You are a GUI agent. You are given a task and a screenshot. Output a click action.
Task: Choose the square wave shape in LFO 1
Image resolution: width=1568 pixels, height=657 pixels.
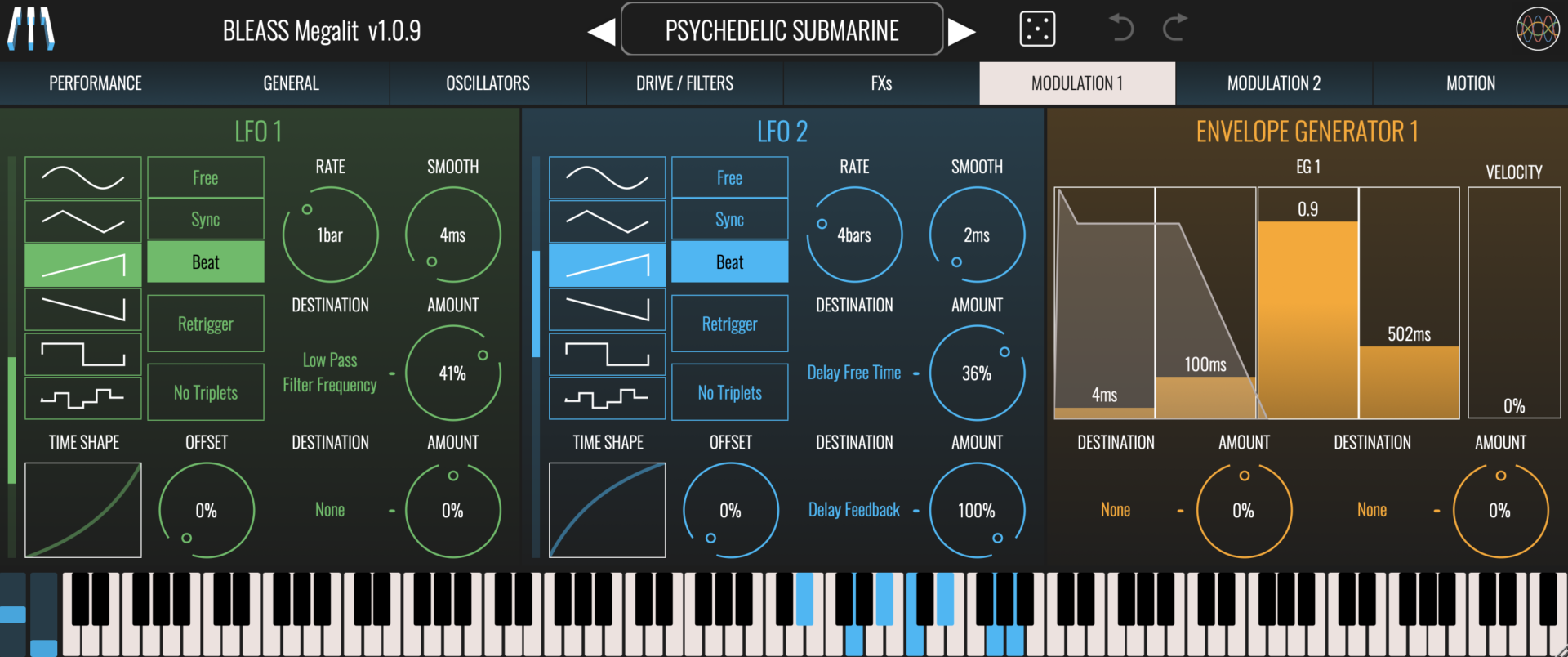click(x=82, y=354)
